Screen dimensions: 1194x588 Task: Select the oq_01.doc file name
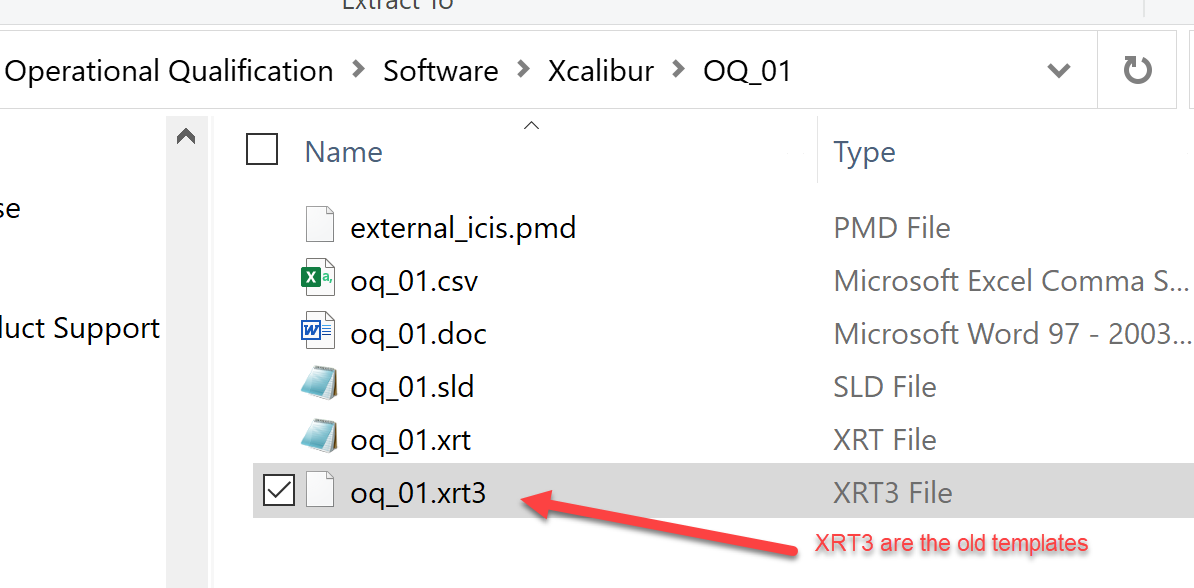point(419,334)
